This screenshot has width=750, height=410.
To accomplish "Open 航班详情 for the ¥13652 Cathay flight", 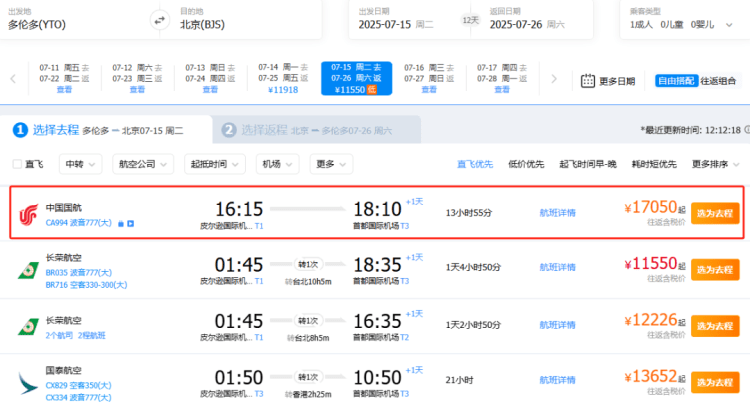I will 557,381.
